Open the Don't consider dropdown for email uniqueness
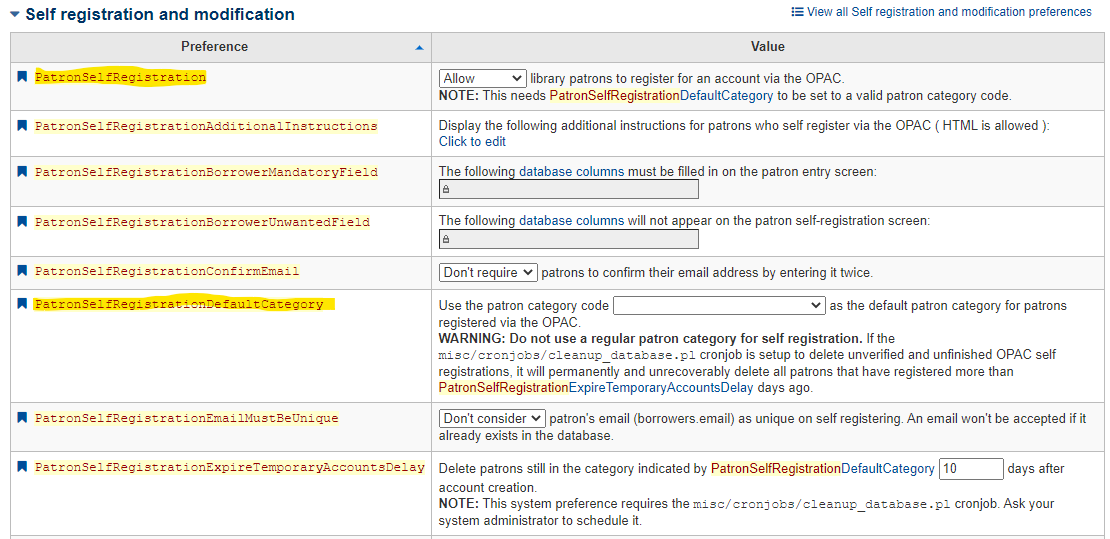This screenshot has width=1110, height=539. click(493, 419)
